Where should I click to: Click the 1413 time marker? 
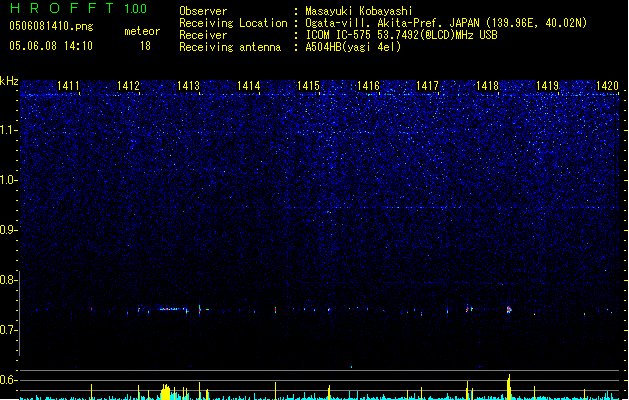pos(188,86)
